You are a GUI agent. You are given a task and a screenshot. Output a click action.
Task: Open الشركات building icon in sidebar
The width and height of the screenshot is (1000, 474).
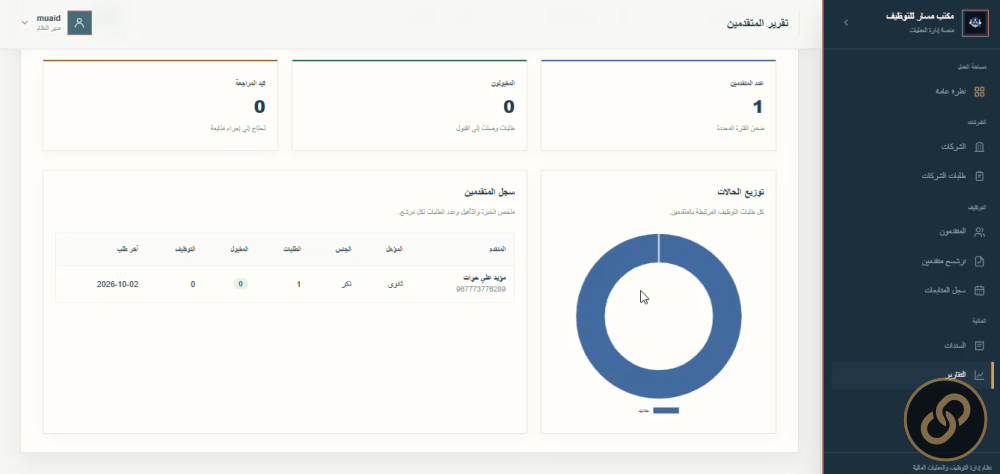click(980, 147)
